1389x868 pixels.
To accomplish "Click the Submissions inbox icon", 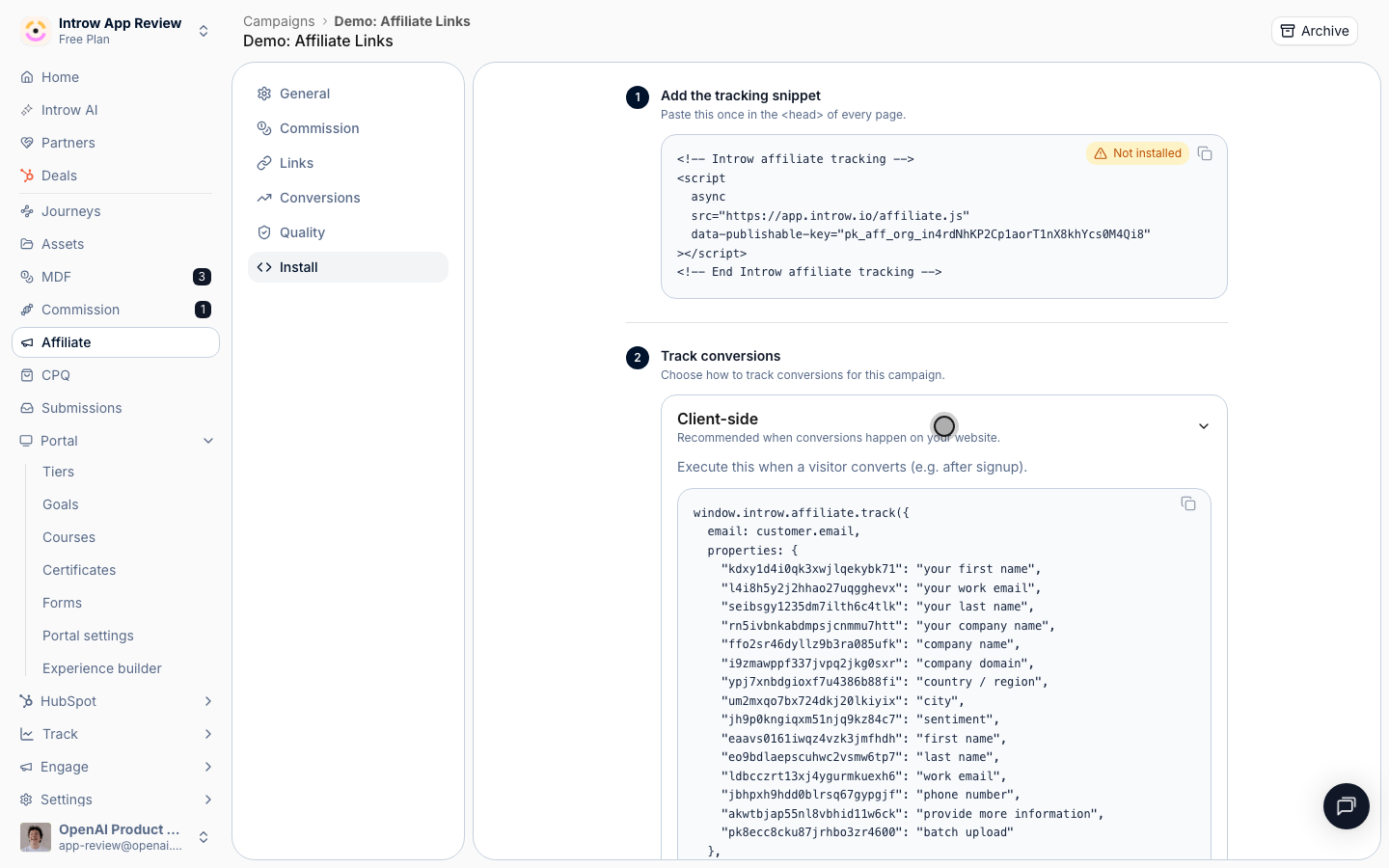I will pos(27,408).
